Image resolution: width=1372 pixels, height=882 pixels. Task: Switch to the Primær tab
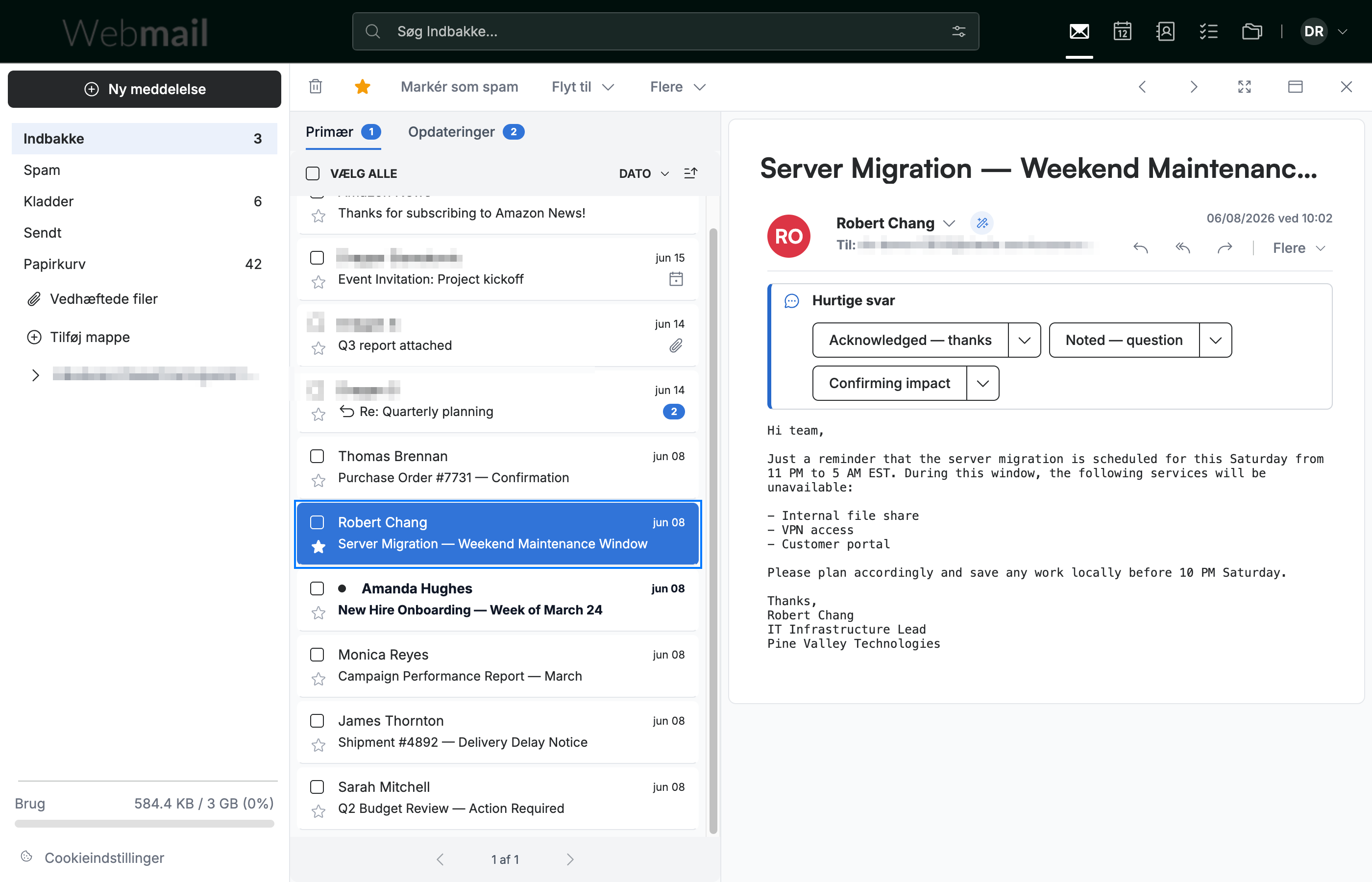[343, 132]
